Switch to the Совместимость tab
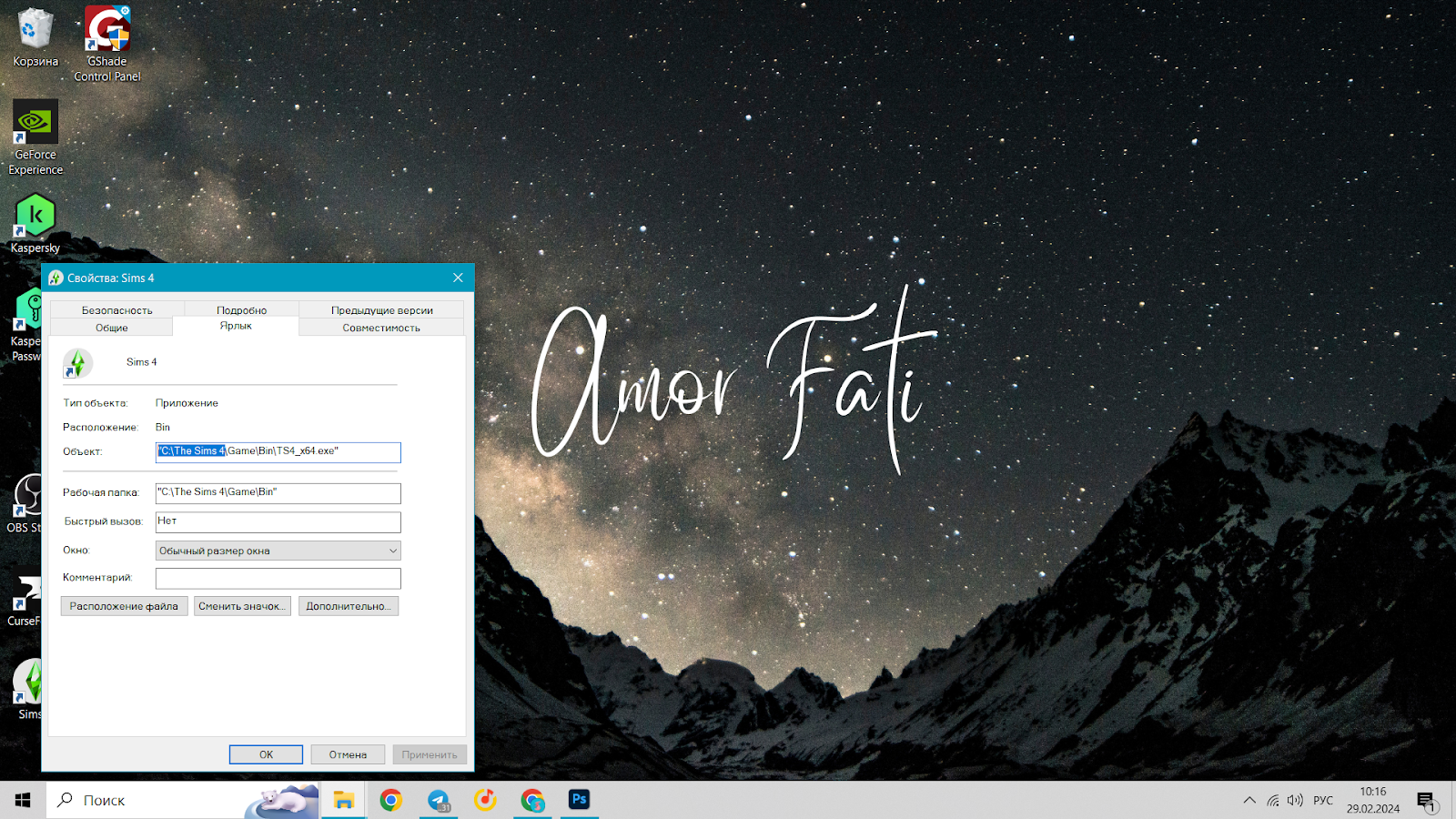The height and width of the screenshot is (819, 1456). point(381,328)
